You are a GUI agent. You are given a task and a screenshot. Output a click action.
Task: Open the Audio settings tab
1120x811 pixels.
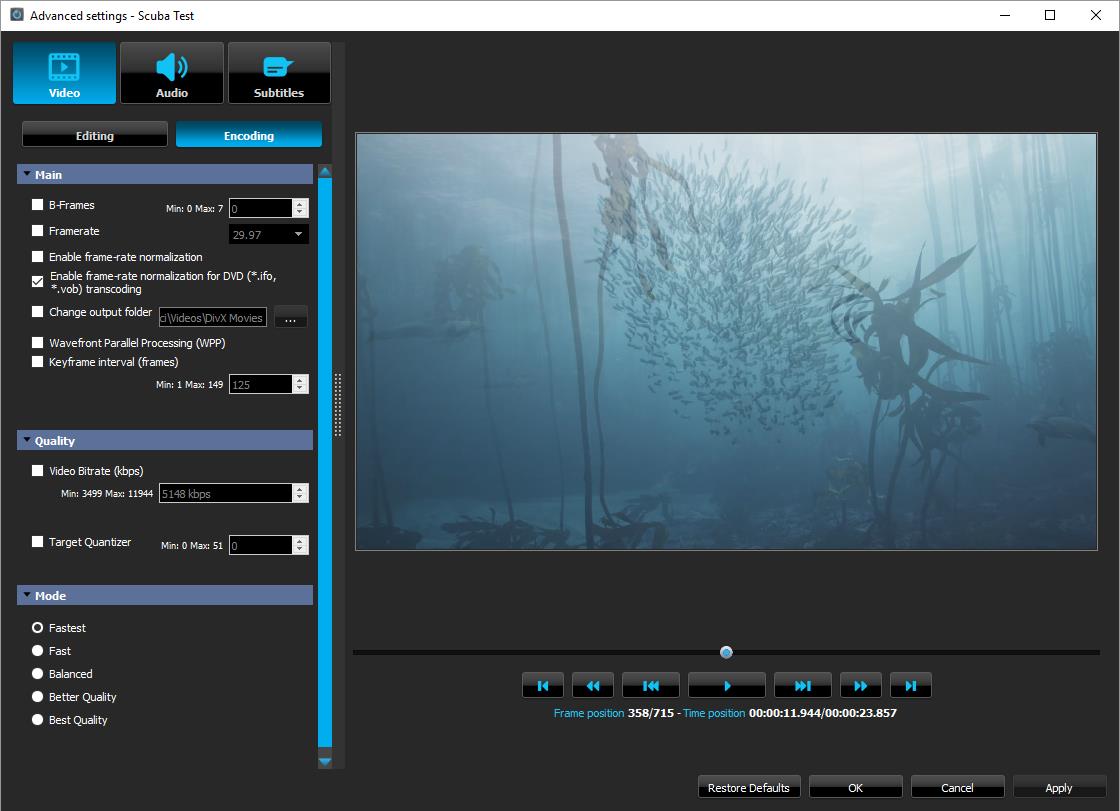coord(172,73)
